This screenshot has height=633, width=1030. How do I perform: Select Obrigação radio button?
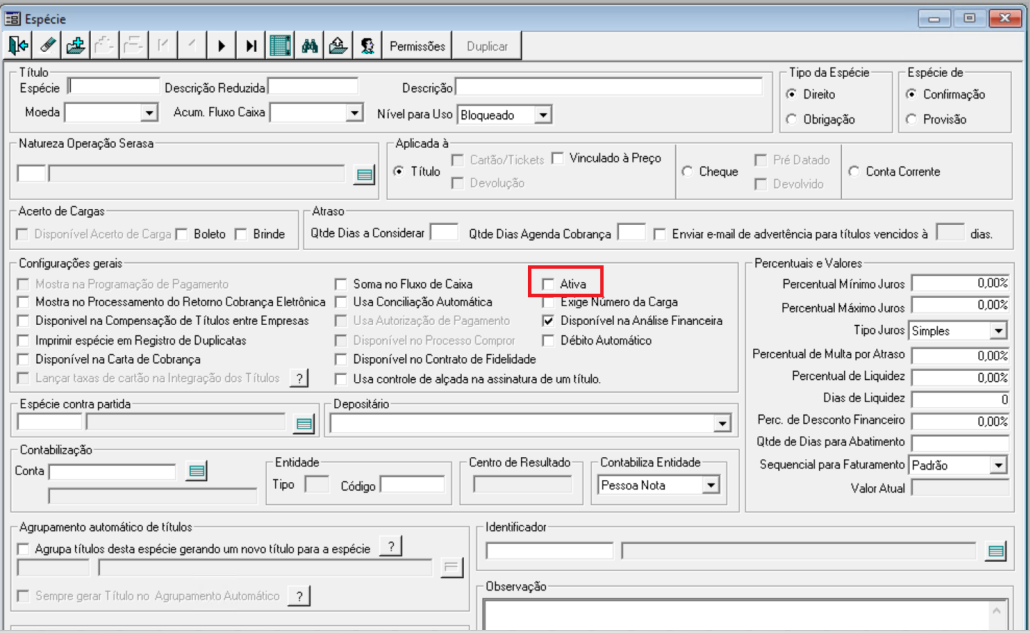[792, 120]
